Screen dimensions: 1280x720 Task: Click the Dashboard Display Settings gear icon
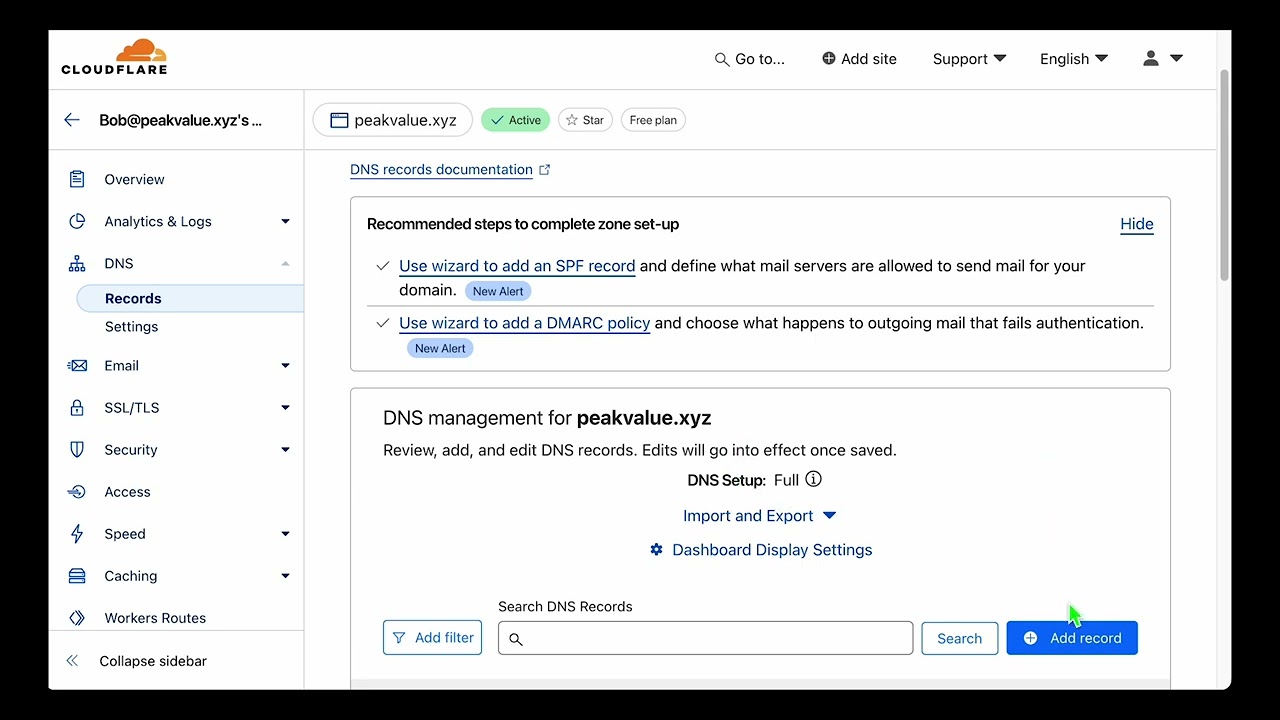tap(657, 550)
